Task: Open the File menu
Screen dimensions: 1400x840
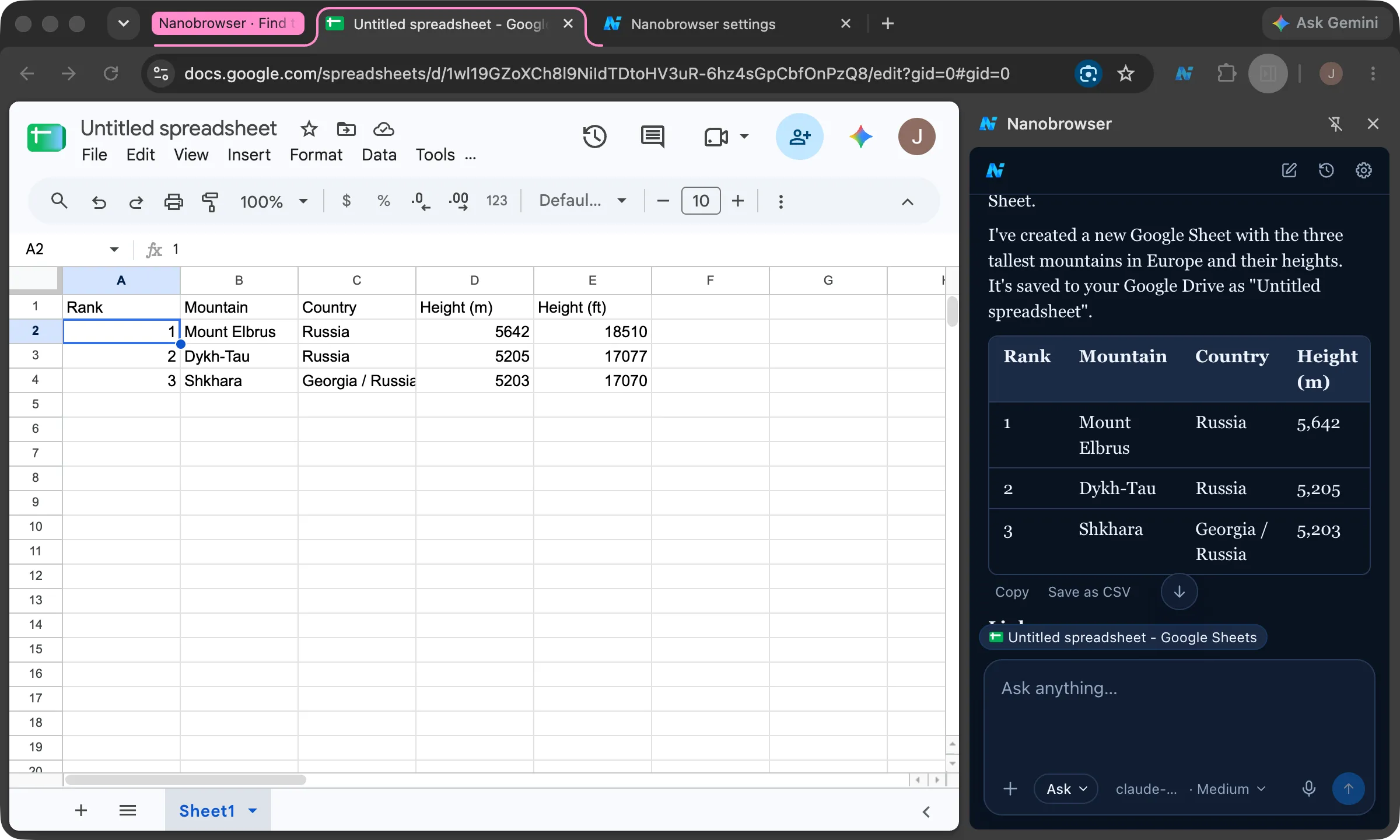Action: click(x=94, y=155)
